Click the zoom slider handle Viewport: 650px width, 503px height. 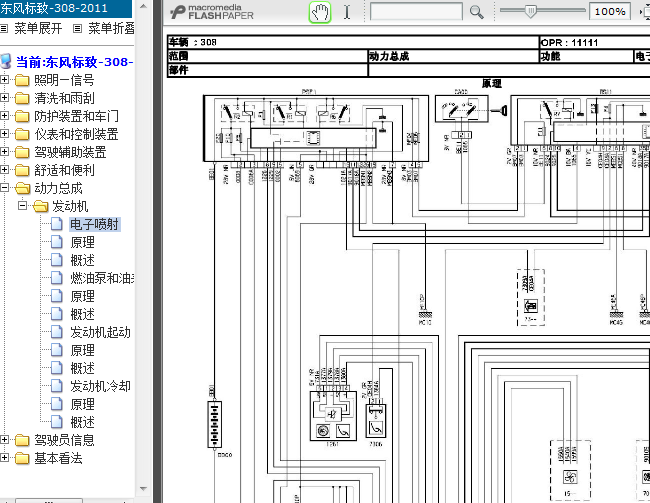pyautogui.click(x=530, y=11)
